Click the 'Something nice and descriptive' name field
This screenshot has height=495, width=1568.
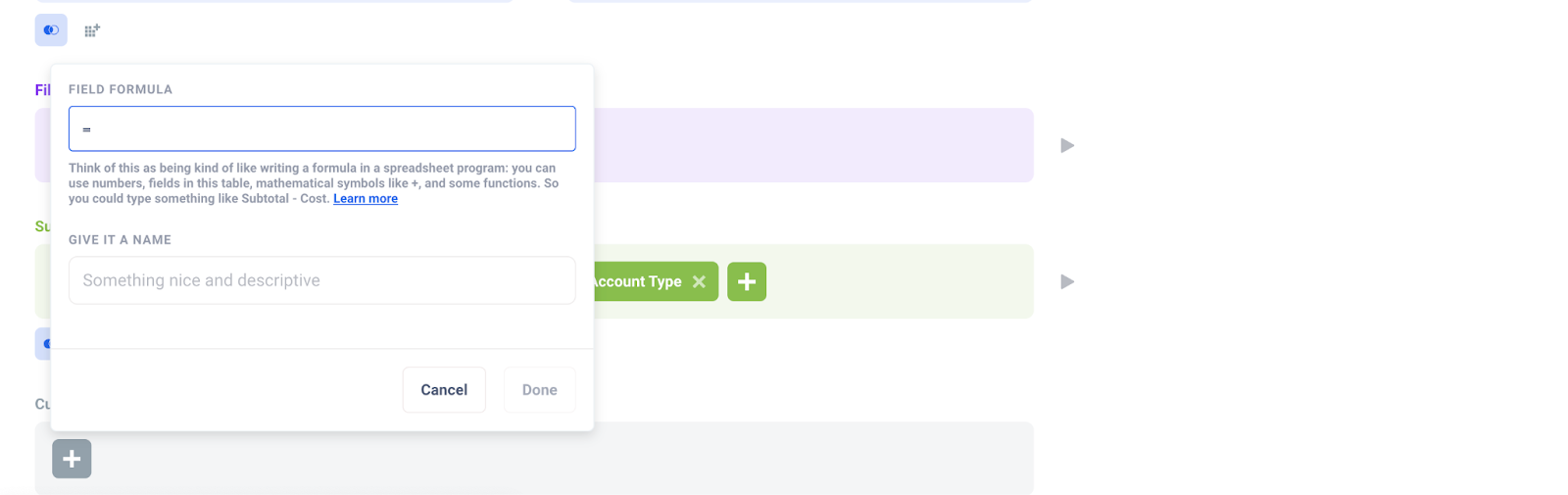[x=321, y=280]
